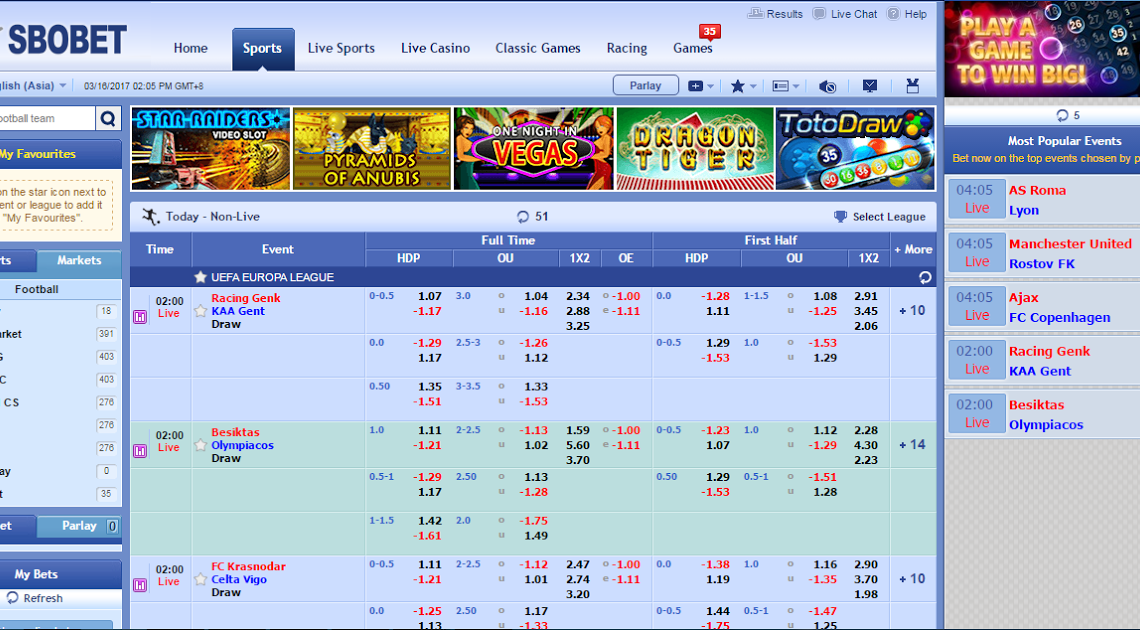Select Olympiacos 1X2 odds 5.60
The width and height of the screenshot is (1140, 630).
pos(578,445)
